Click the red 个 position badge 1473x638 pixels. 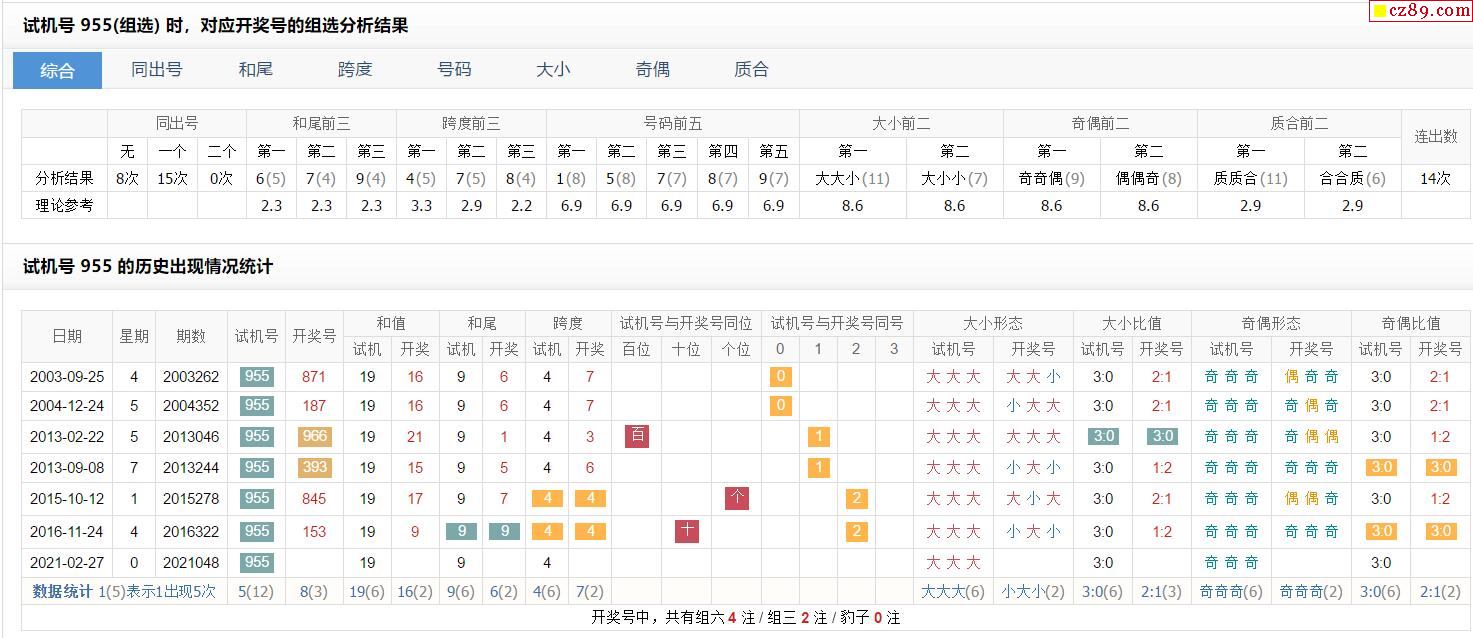pyautogui.click(x=736, y=498)
